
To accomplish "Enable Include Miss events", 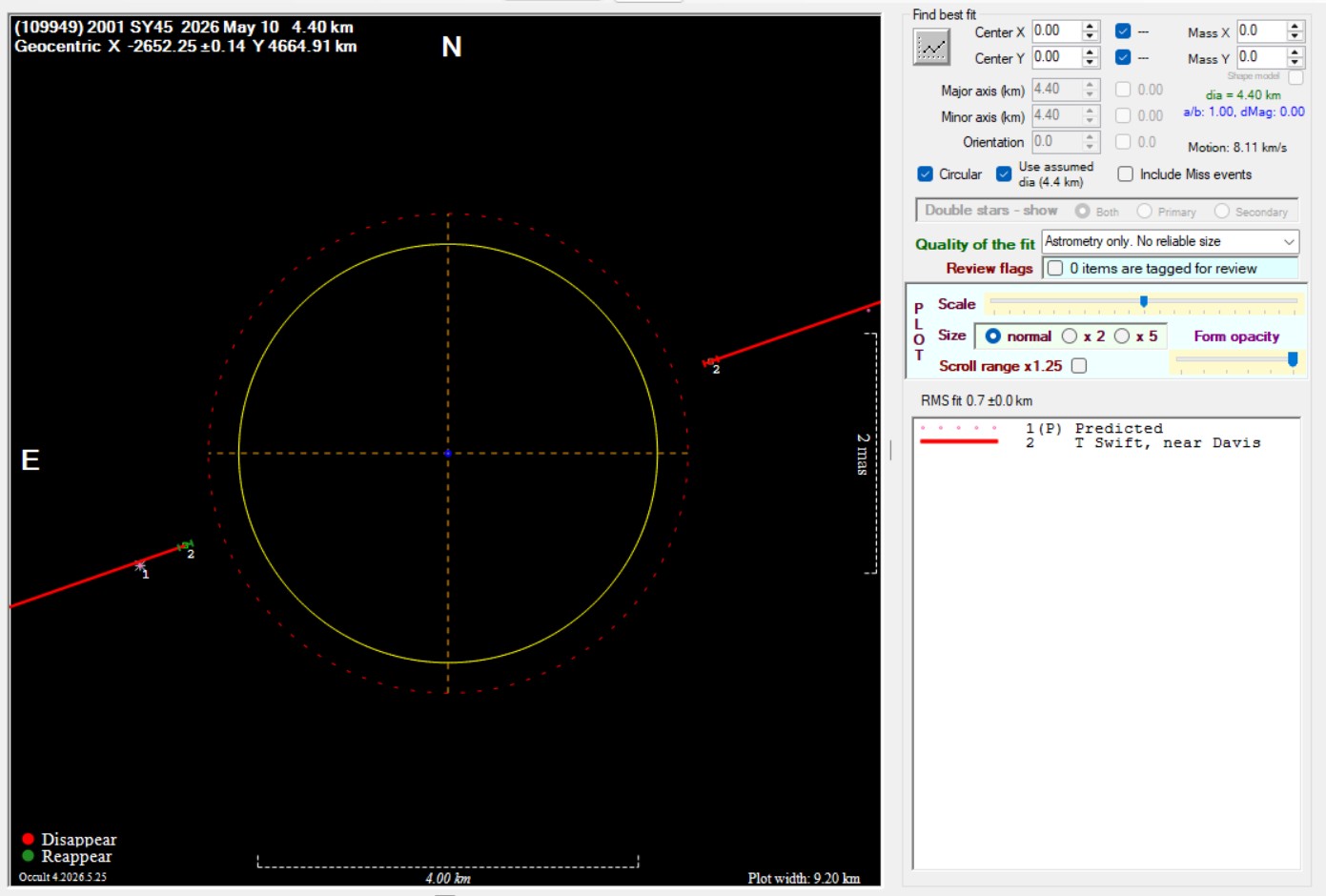I will click(x=1126, y=173).
